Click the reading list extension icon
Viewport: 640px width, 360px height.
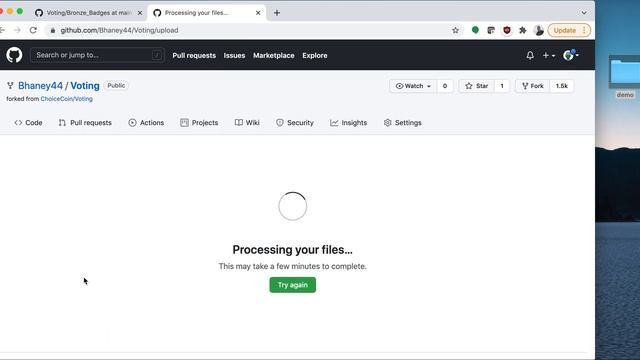[x=491, y=30]
